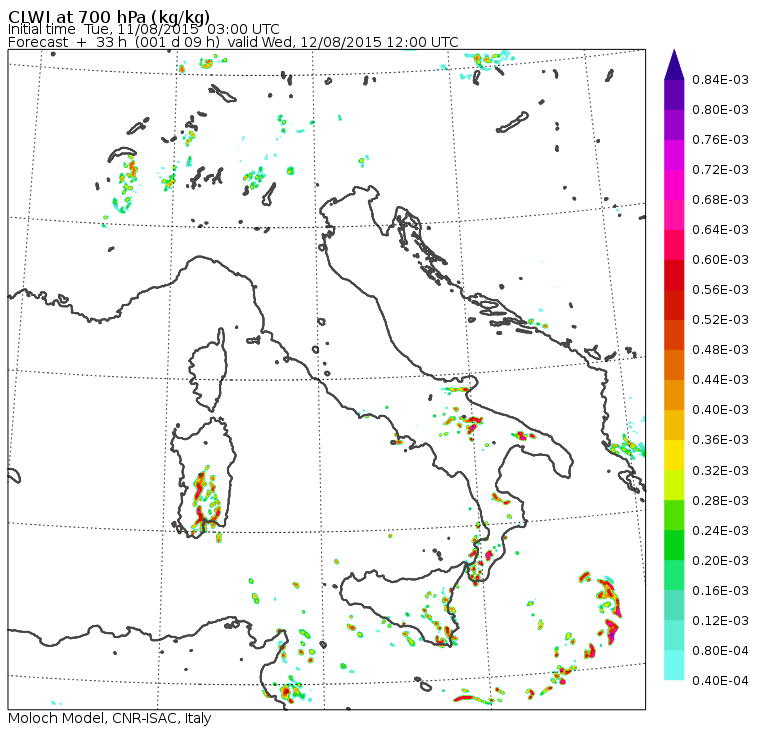Screen dimensions: 760x731
Task: Click the 0.60E-03 colorbar label
Action: click(720, 260)
